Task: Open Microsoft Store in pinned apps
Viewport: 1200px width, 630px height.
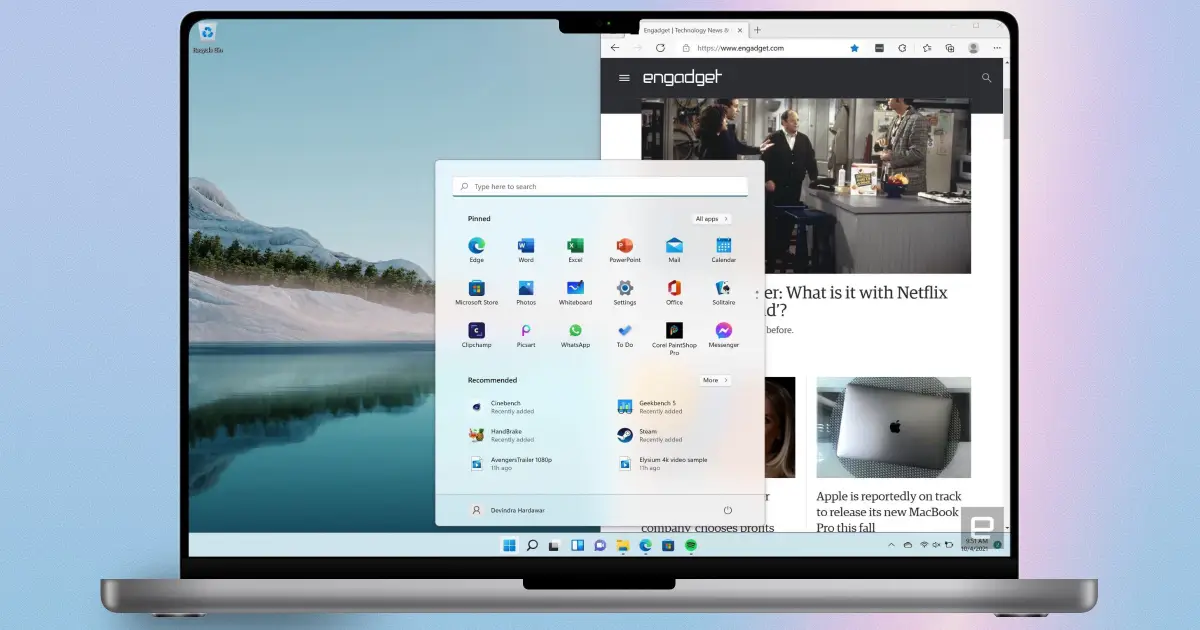Action: 476,289
